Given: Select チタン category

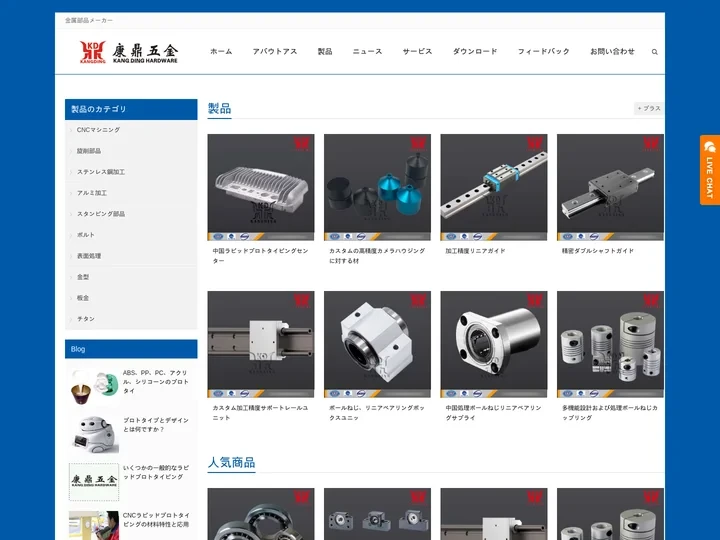Looking at the screenshot, I should click(86, 319).
